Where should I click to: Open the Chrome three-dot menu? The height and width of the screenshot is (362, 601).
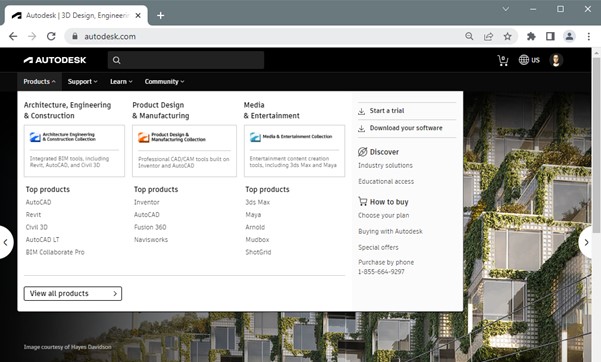(589, 36)
